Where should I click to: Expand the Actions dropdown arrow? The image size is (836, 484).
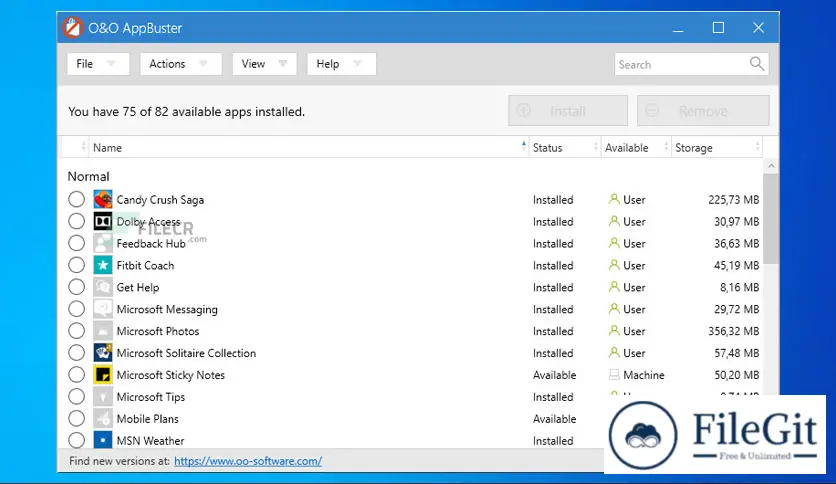[203, 63]
